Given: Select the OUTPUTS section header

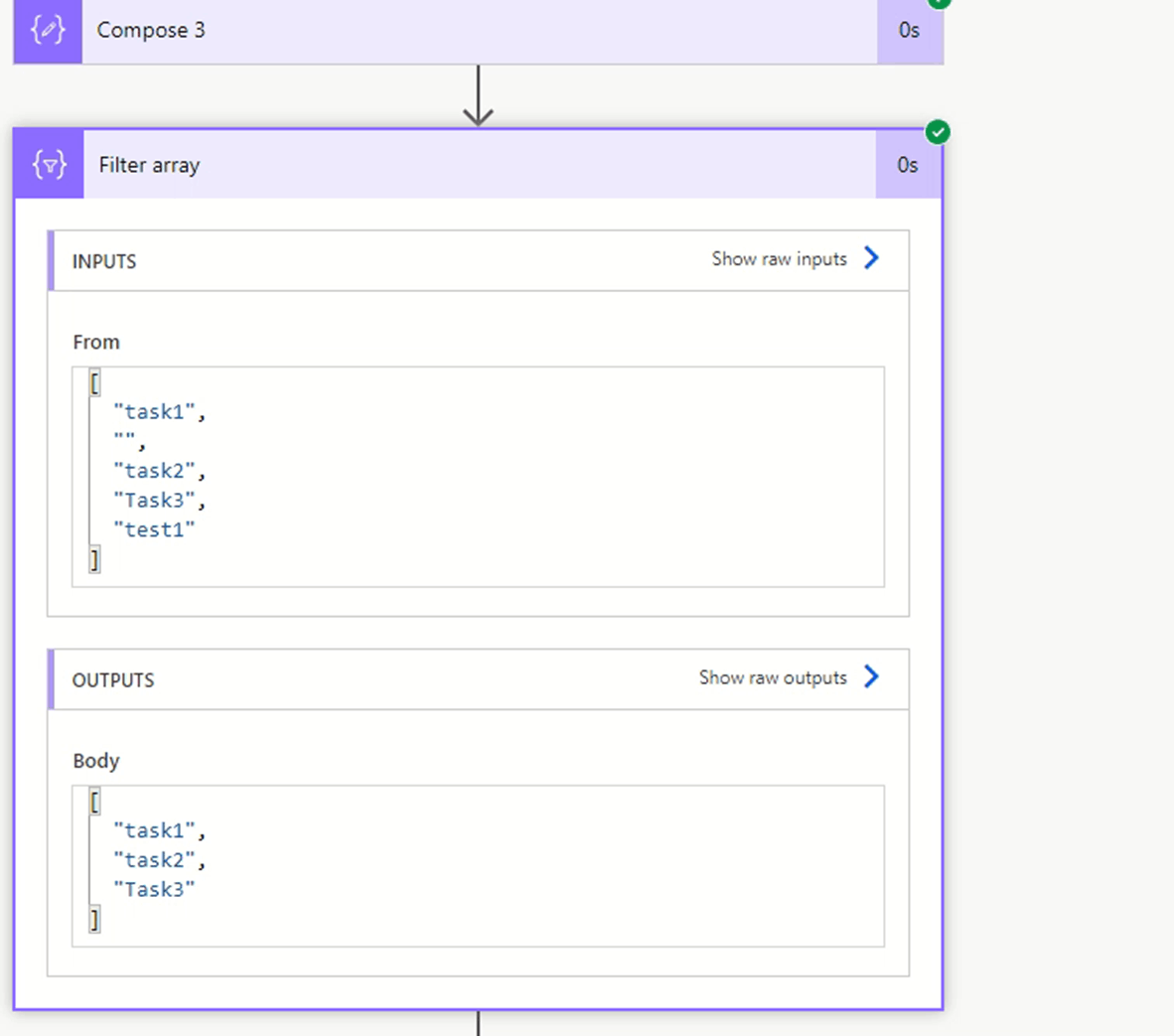Looking at the screenshot, I should pyautogui.click(x=113, y=679).
